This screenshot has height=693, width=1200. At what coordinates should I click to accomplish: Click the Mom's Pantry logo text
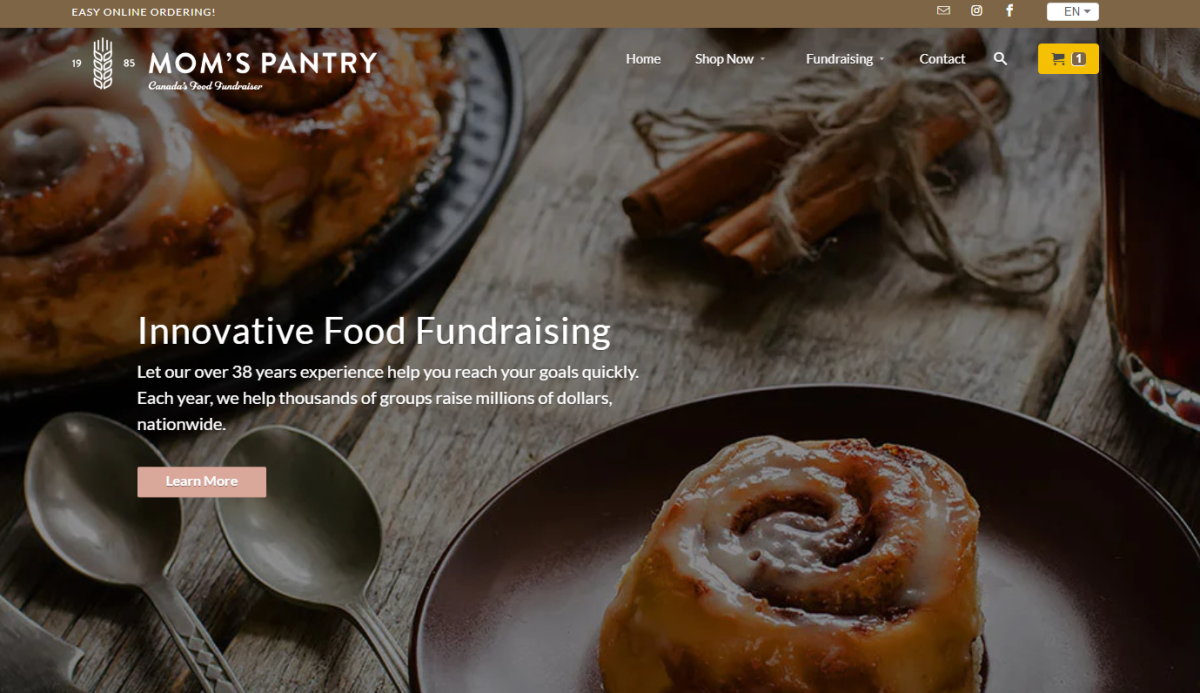(263, 63)
